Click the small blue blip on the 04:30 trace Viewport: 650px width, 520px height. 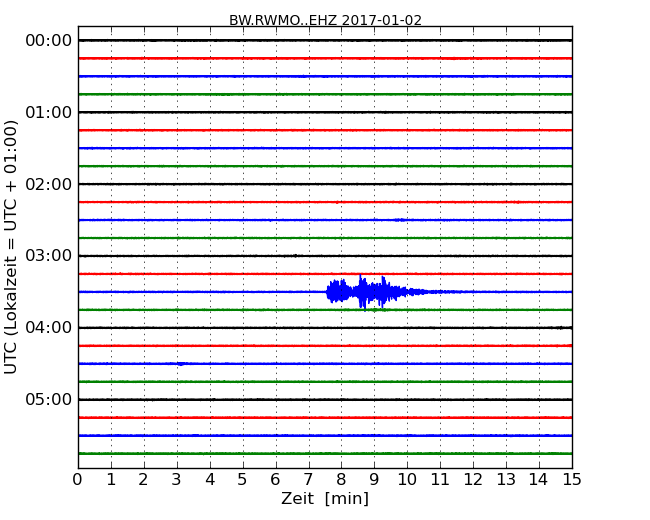[x=181, y=364]
